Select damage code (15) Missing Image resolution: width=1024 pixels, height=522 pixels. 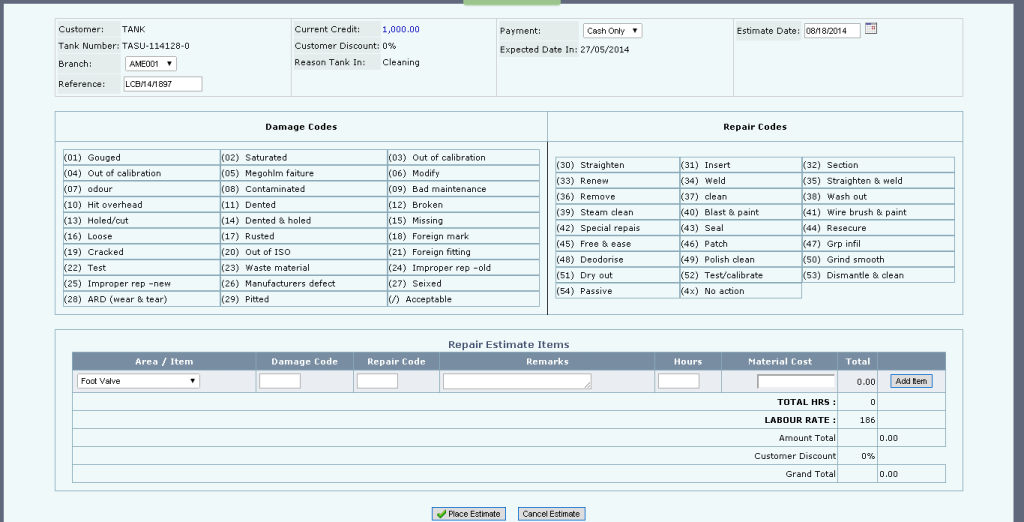point(464,220)
